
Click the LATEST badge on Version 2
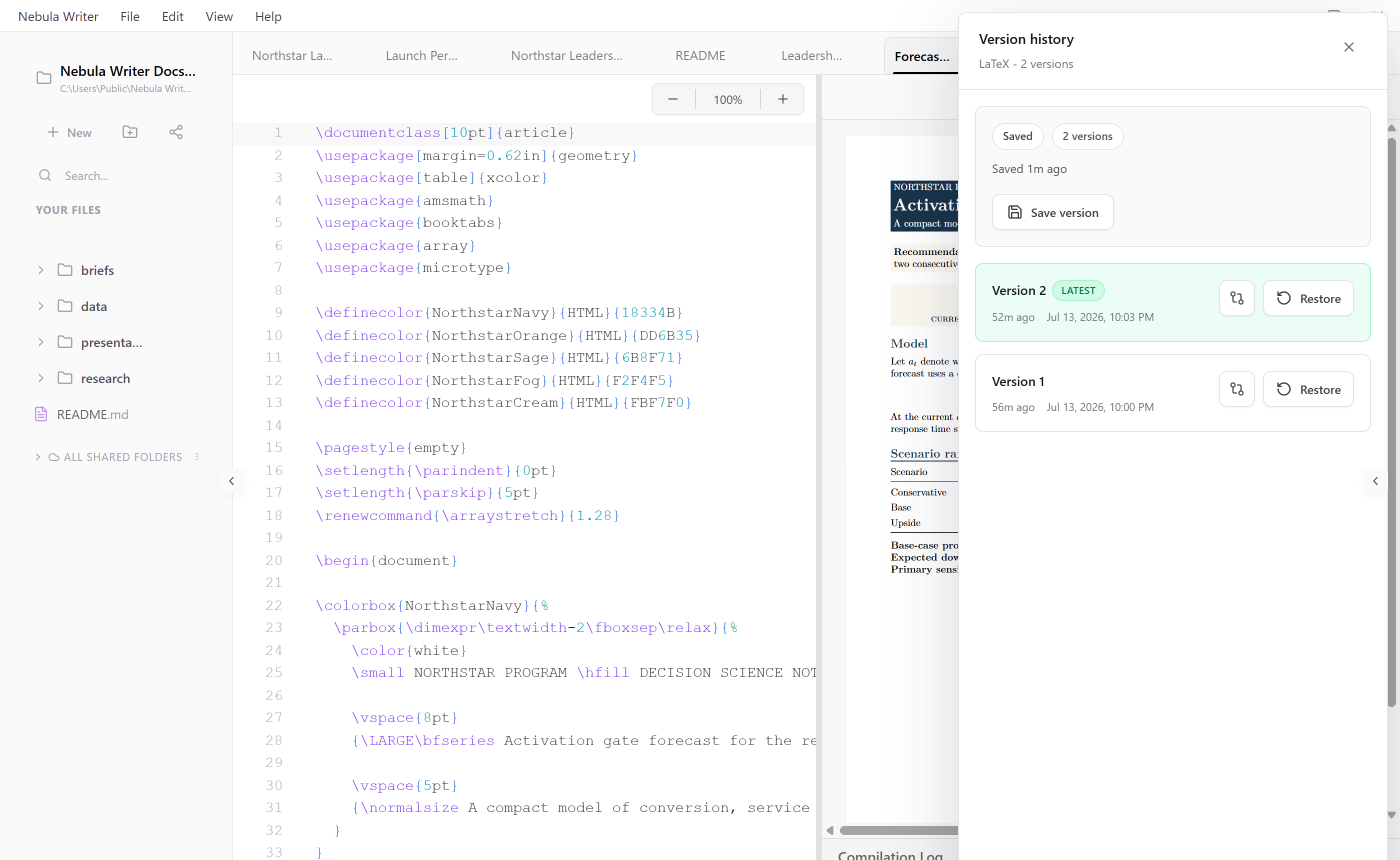pyautogui.click(x=1077, y=290)
